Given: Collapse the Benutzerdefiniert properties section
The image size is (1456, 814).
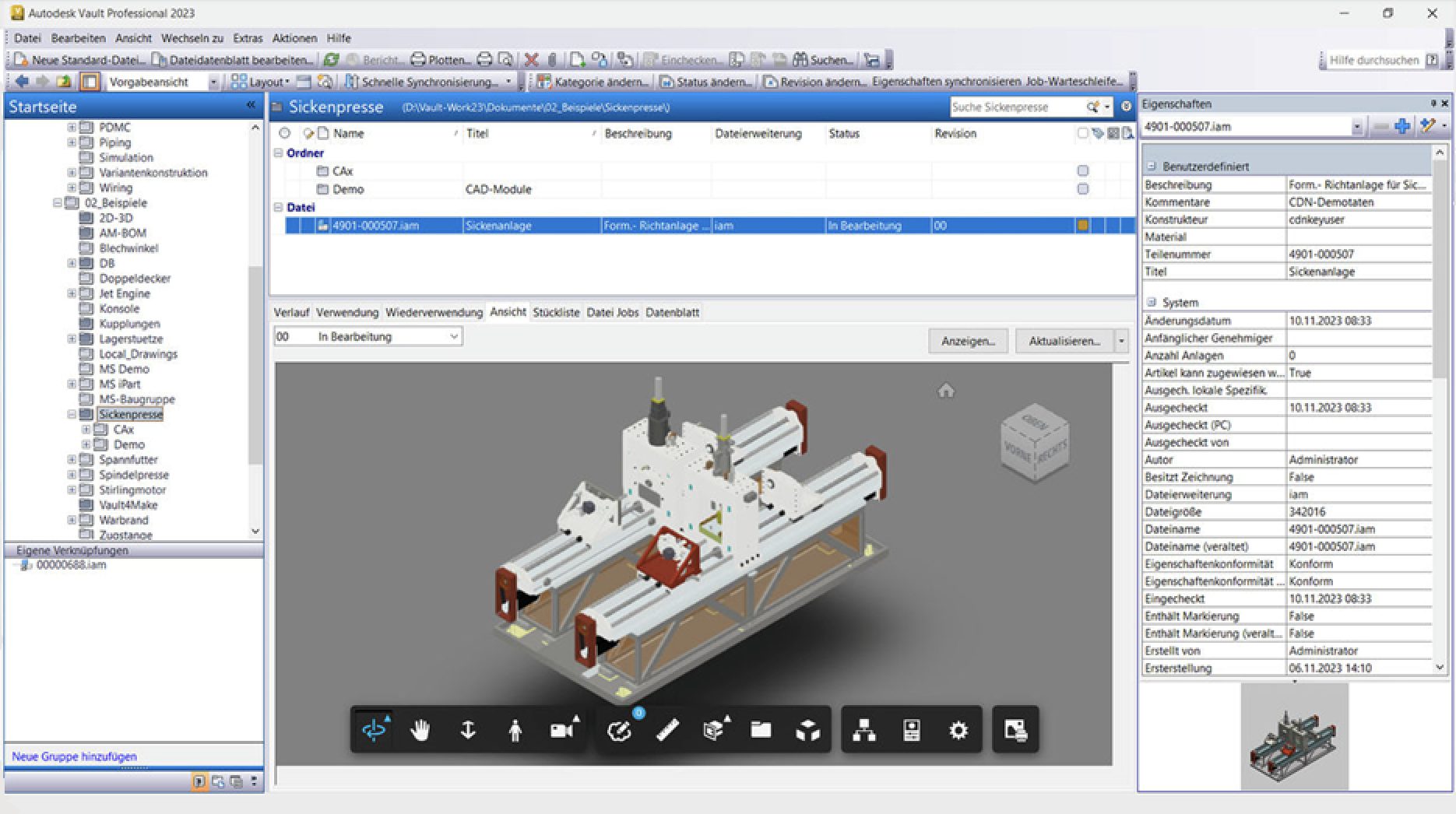Looking at the screenshot, I should (1151, 167).
